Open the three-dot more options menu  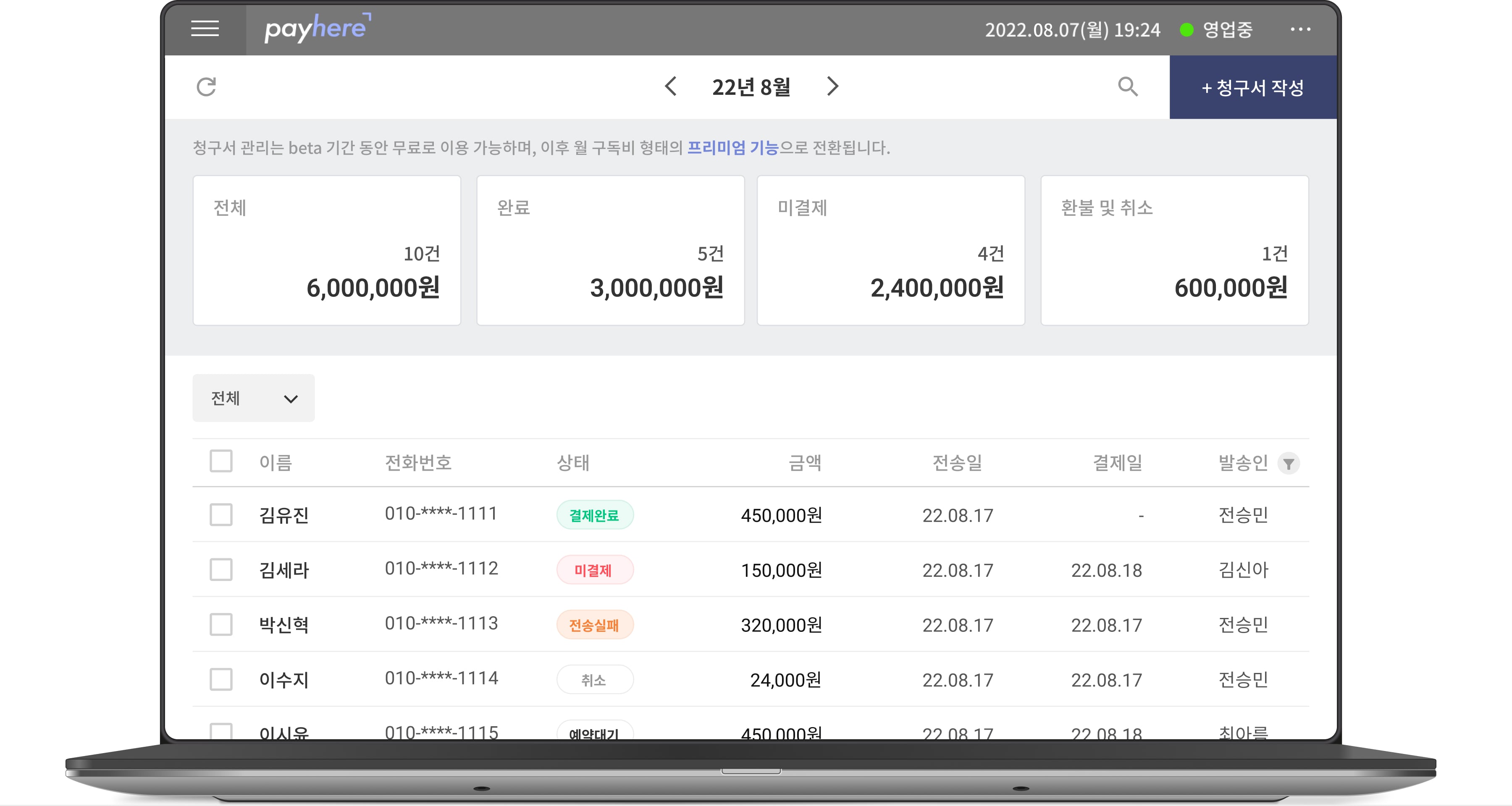click(1300, 29)
